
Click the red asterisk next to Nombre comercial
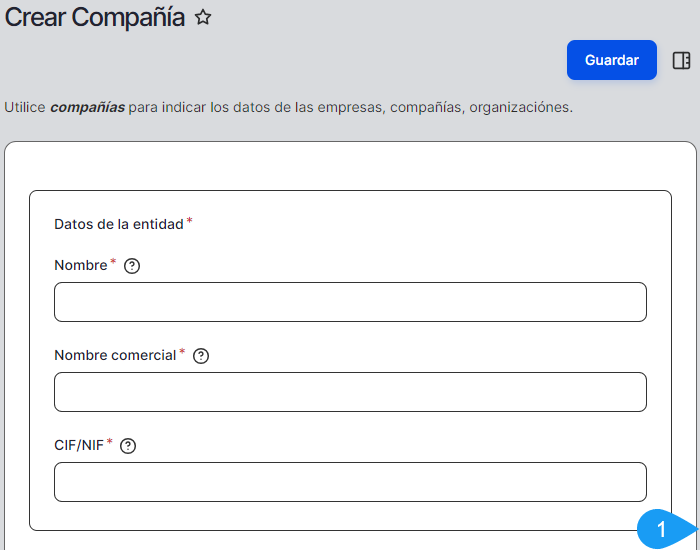point(182,352)
